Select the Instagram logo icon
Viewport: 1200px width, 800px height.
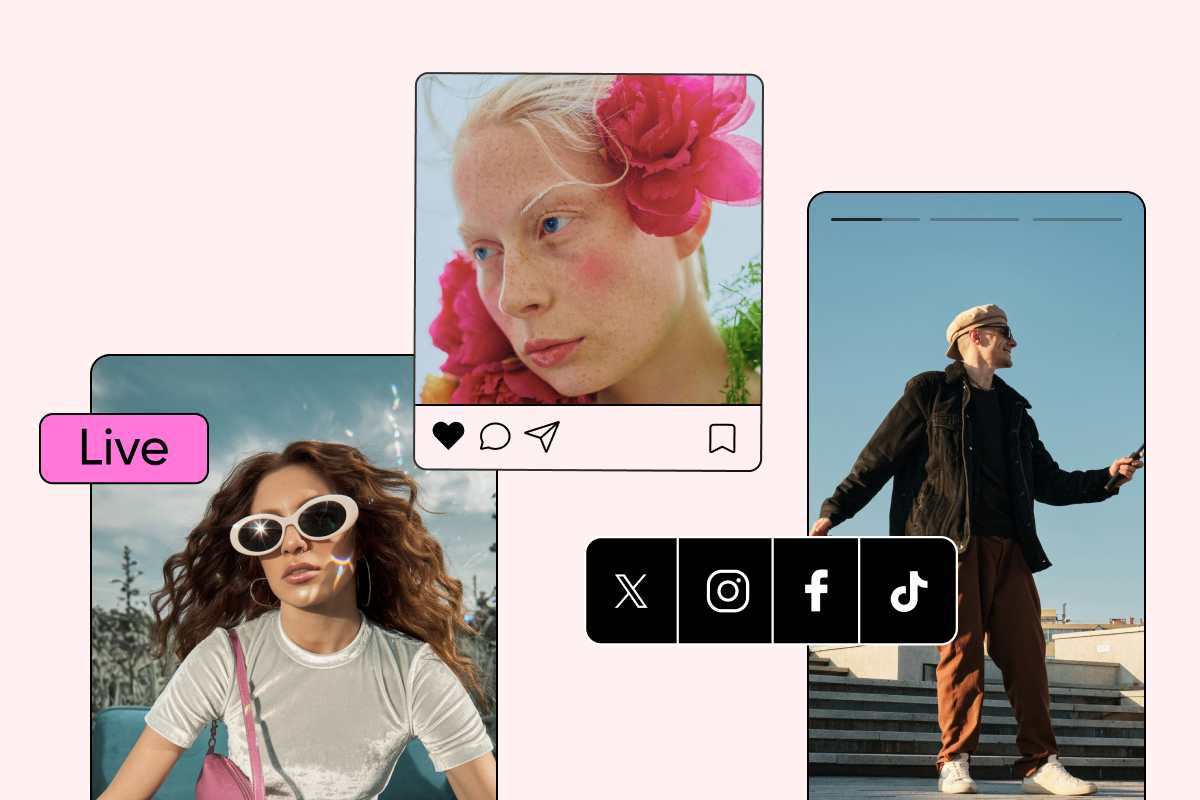727,591
